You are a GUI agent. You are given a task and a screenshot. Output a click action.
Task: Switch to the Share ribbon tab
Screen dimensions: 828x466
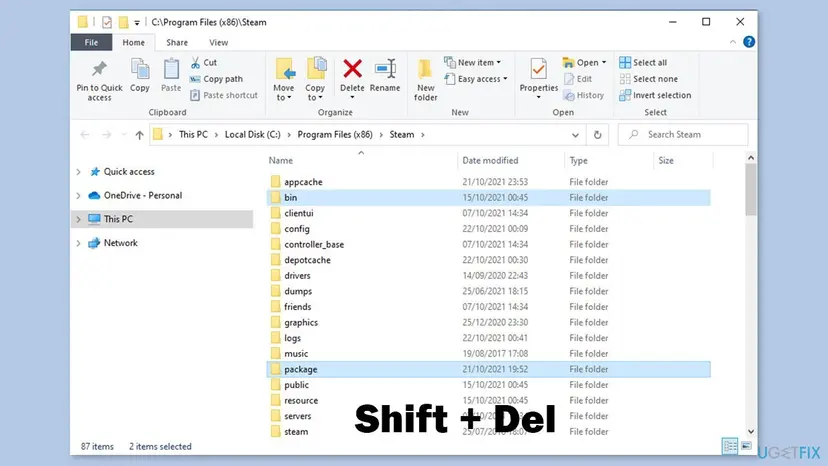(177, 42)
